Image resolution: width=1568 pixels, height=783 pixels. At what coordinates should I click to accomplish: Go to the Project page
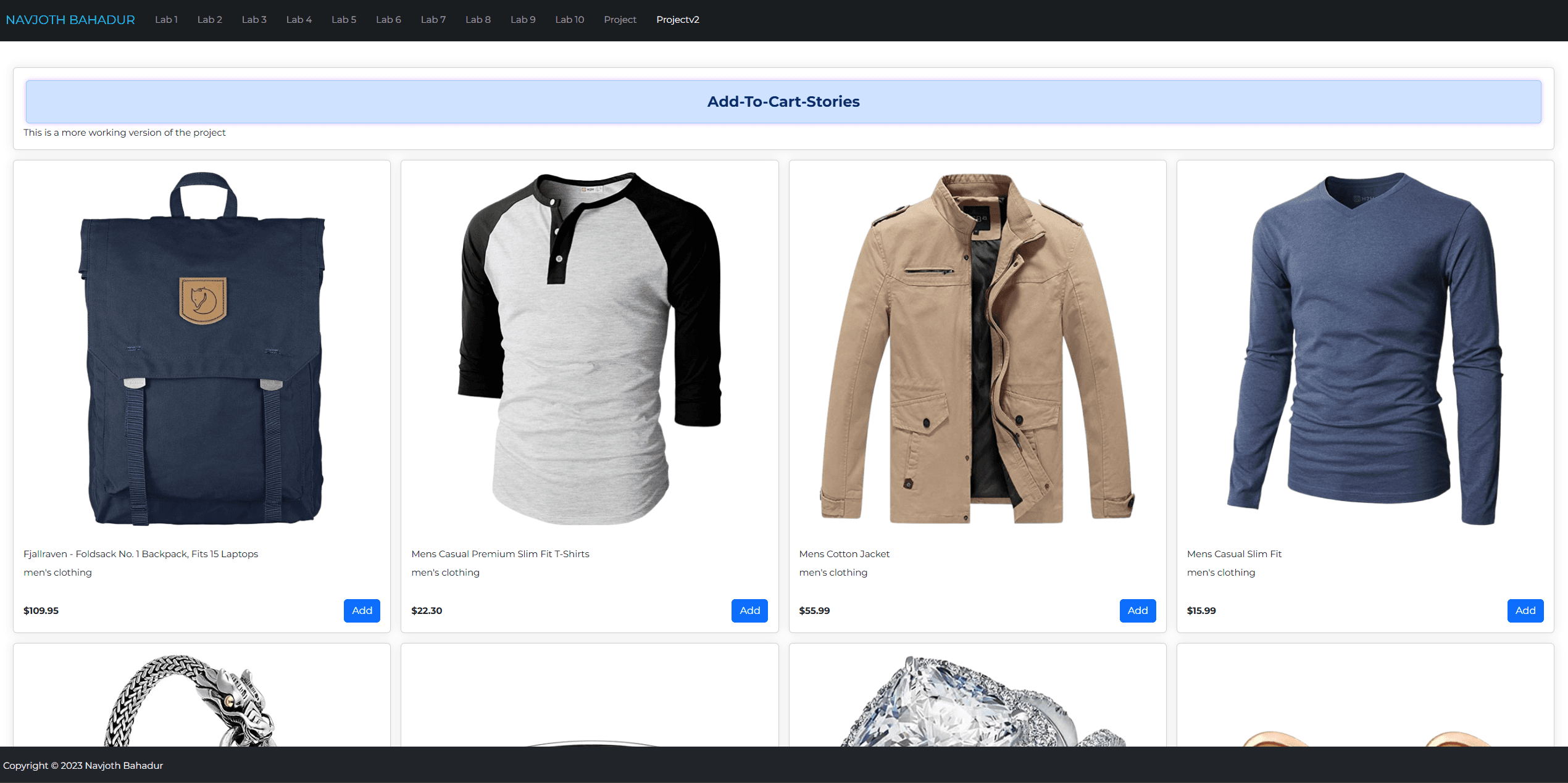pos(620,19)
